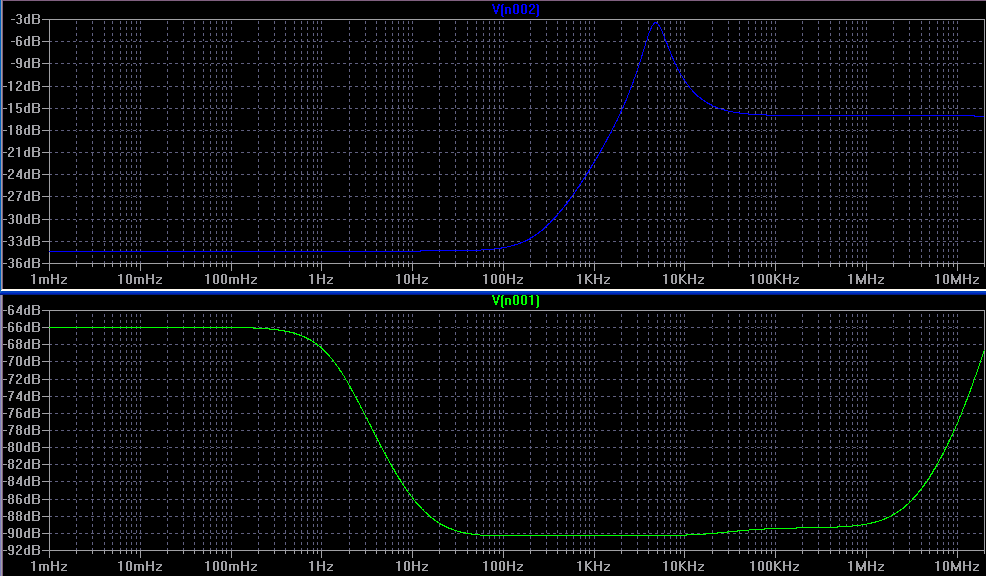
Task: Click the -86dB axis label
Action: click(23, 499)
